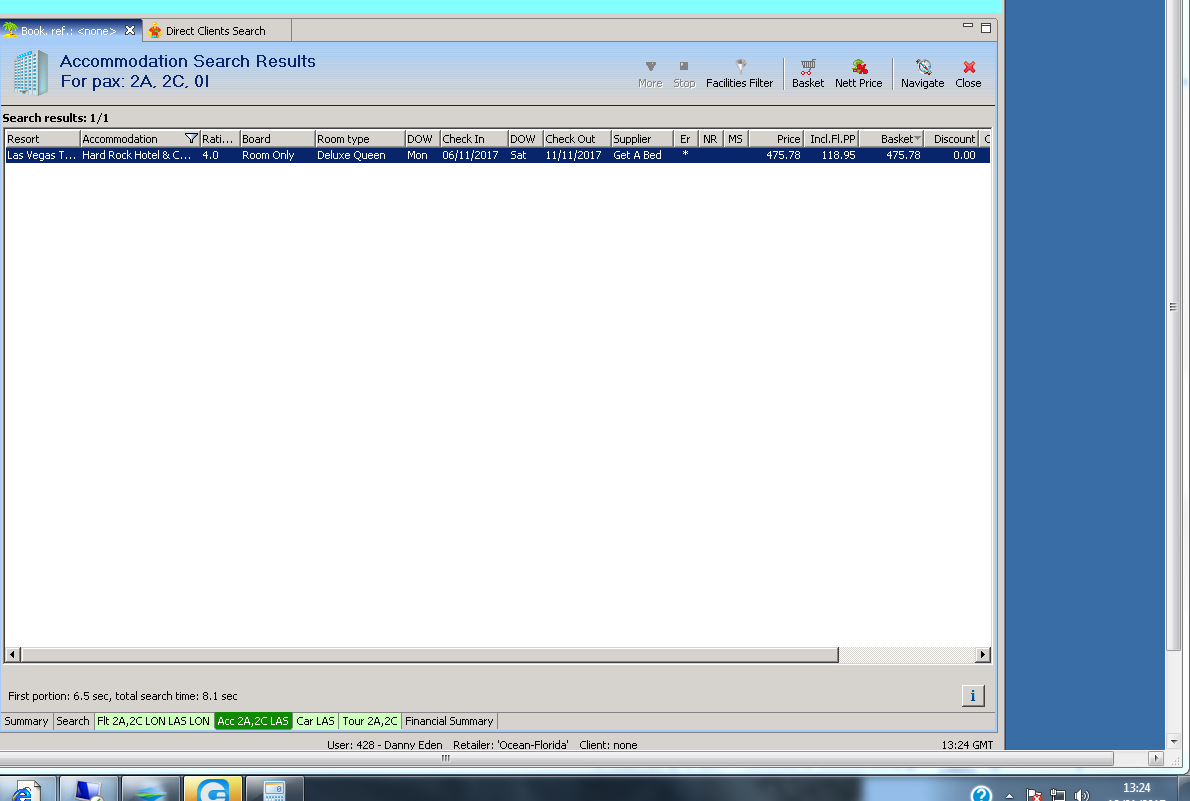Open the Facilities Filter funnel icon

[x=741, y=66]
